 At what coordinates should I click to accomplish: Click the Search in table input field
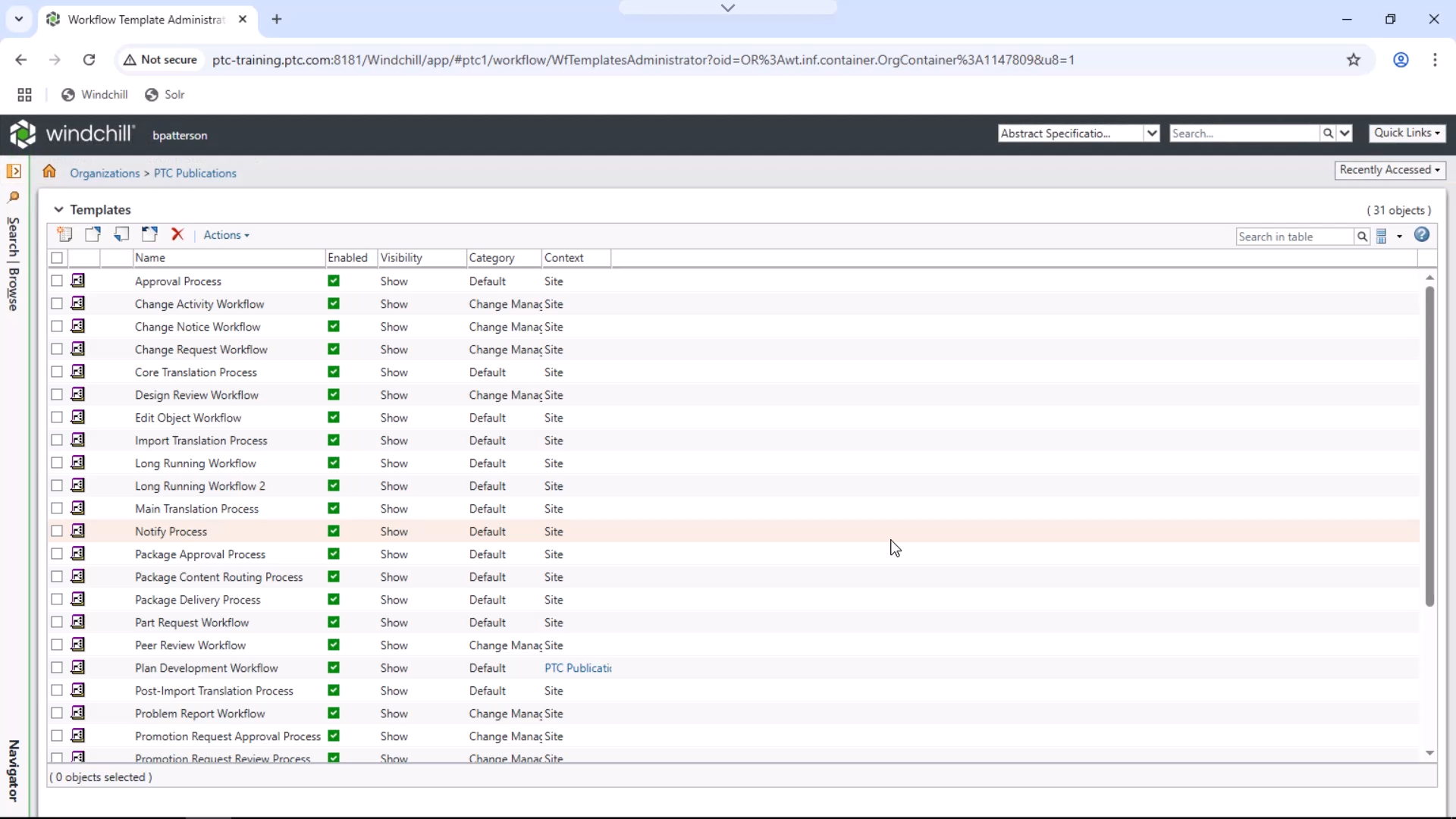coord(1294,237)
